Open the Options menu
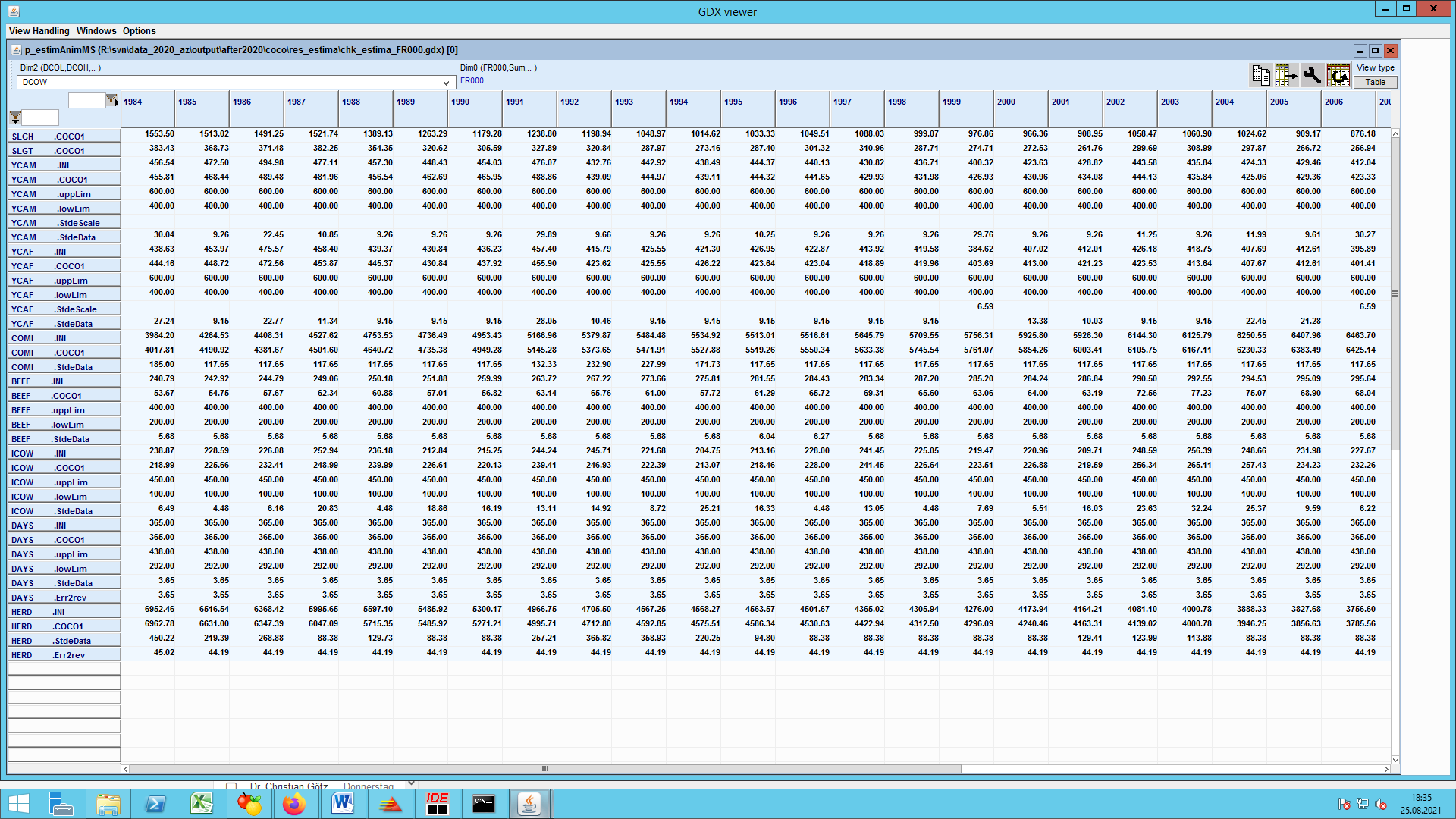Viewport: 1456px width, 819px height. coord(140,31)
